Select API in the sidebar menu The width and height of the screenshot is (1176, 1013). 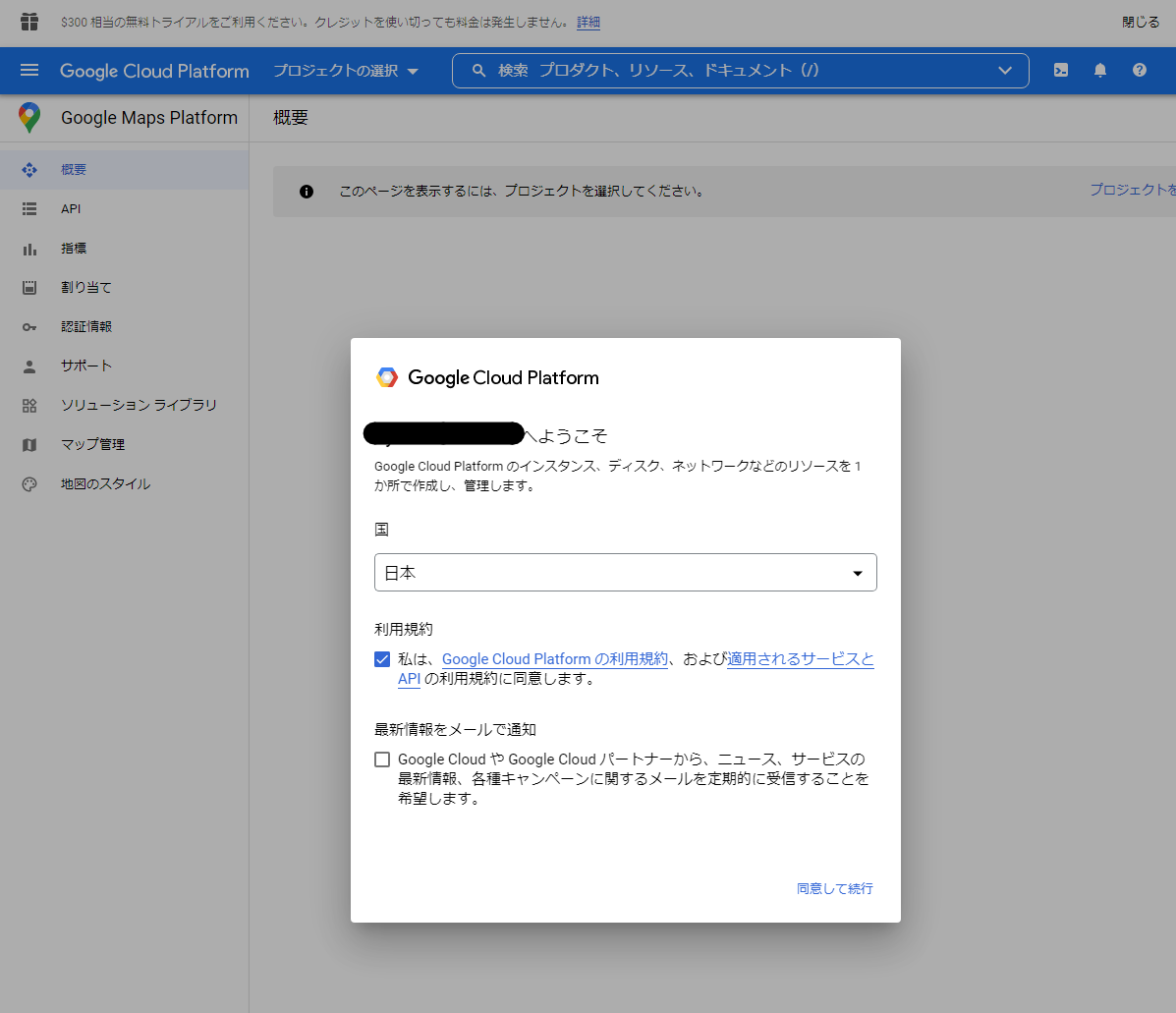coord(125,208)
